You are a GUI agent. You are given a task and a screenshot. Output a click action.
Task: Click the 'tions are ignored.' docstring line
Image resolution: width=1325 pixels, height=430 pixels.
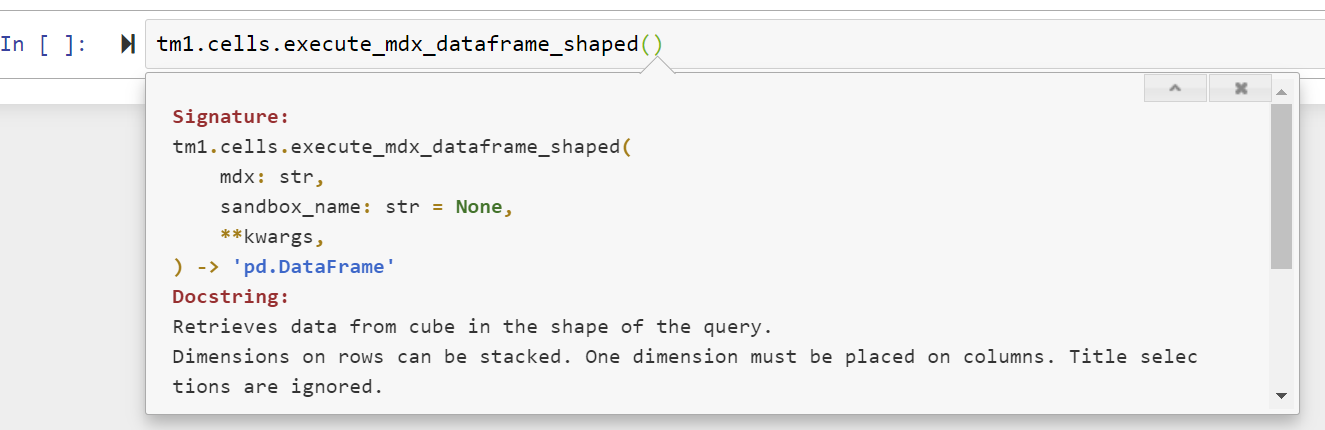coord(278,387)
